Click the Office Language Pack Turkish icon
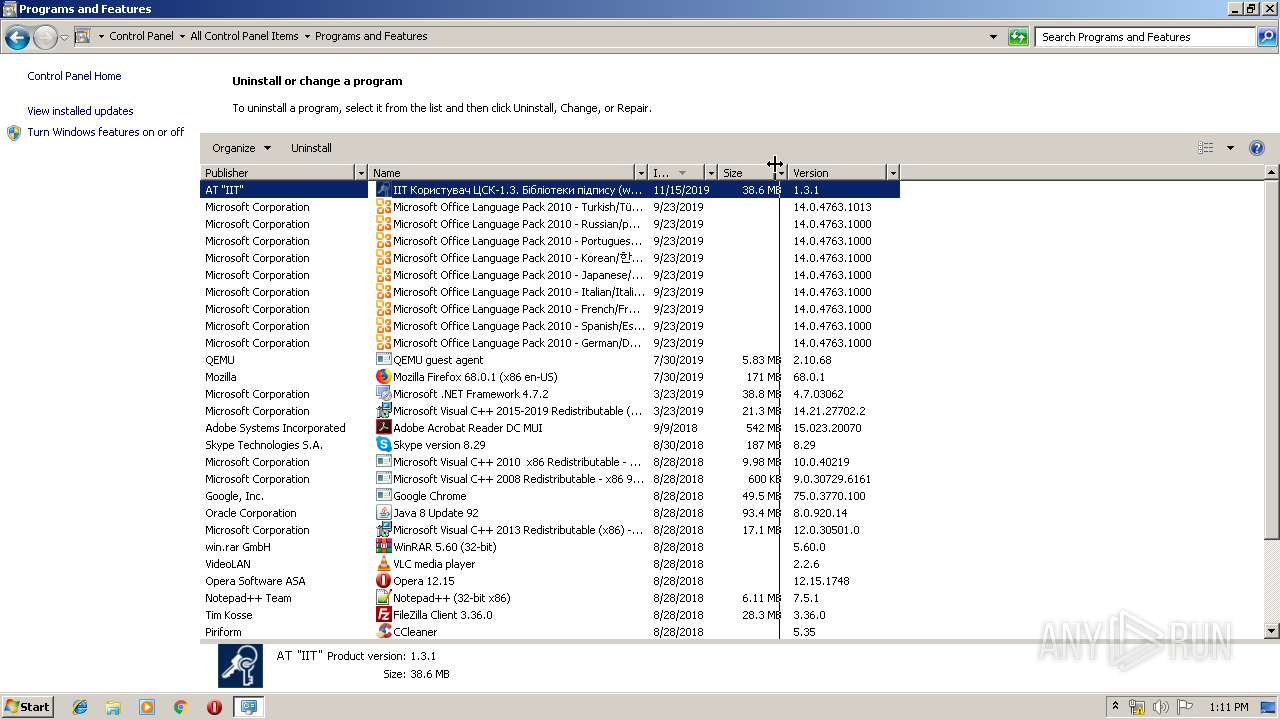 383,207
